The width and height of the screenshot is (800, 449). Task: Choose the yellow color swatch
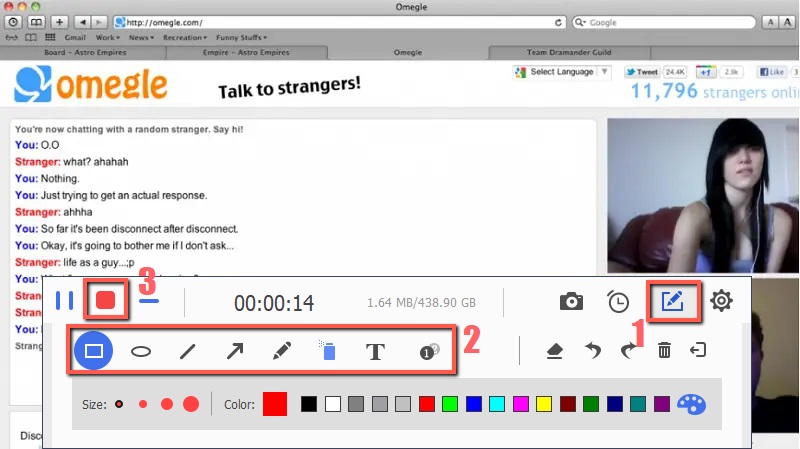point(544,404)
